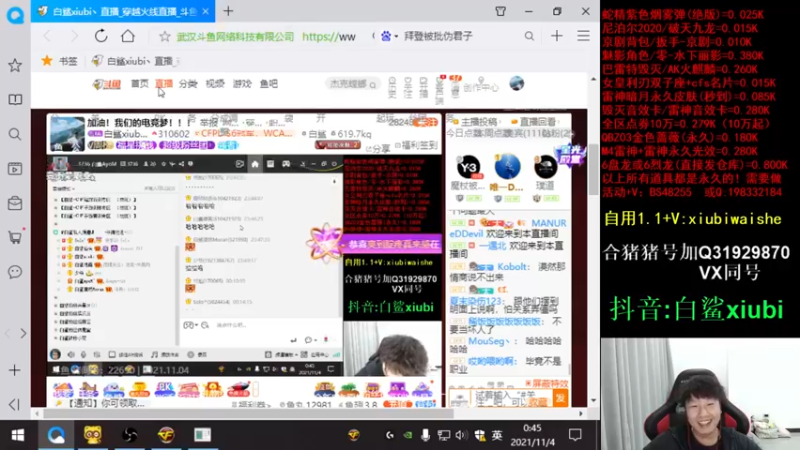Open the video play icon in sidebar
Screen dimensions: 800x450
click(x=15, y=169)
